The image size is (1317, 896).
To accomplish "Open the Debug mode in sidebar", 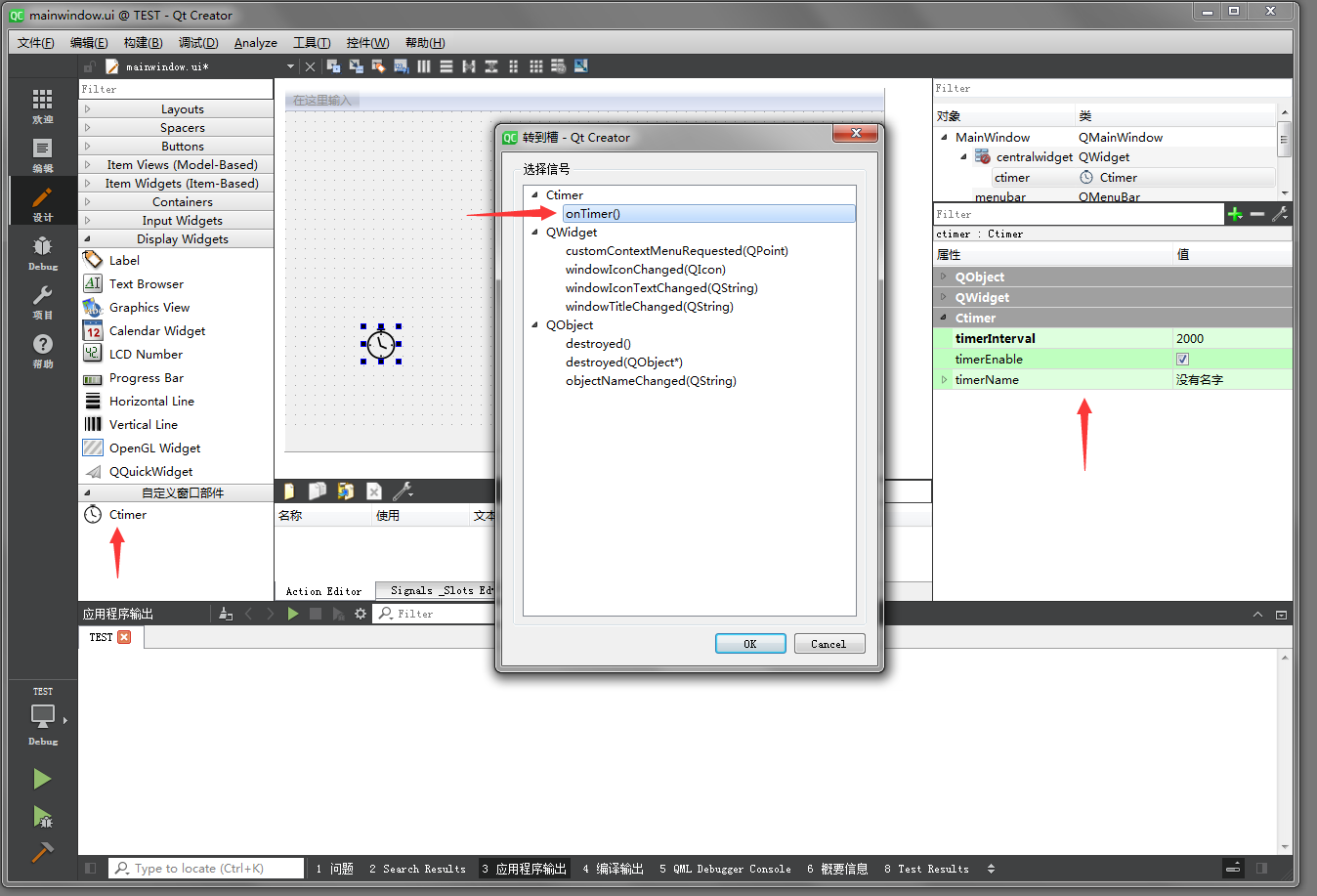I will [42, 252].
